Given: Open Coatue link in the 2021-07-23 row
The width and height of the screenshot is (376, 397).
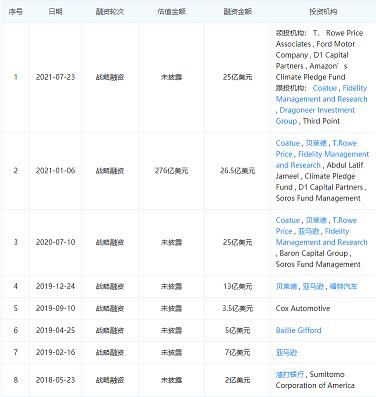Looking at the screenshot, I should 325,88.
